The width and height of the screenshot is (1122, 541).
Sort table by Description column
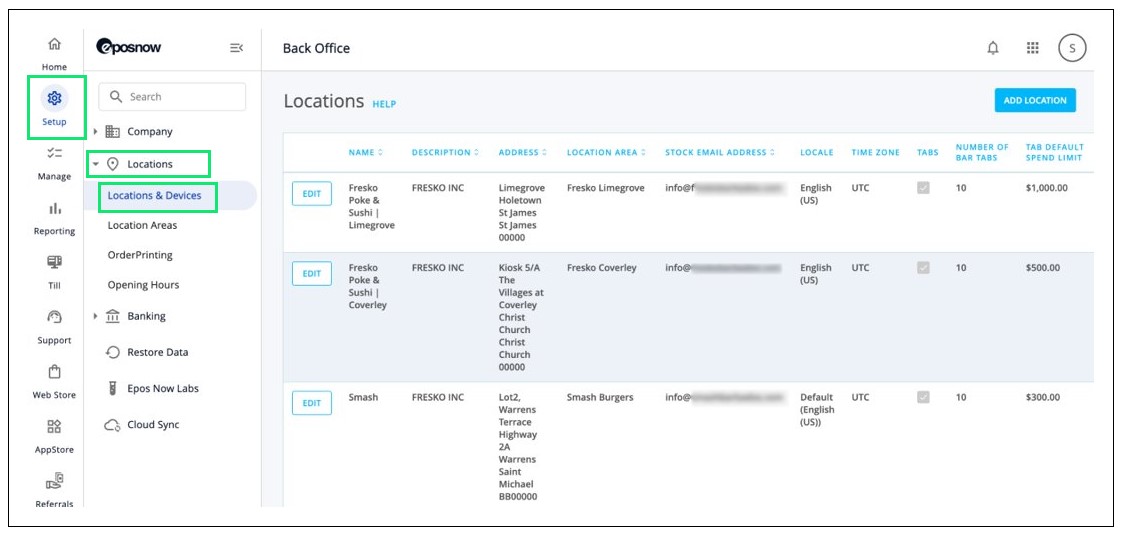point(445,152)
